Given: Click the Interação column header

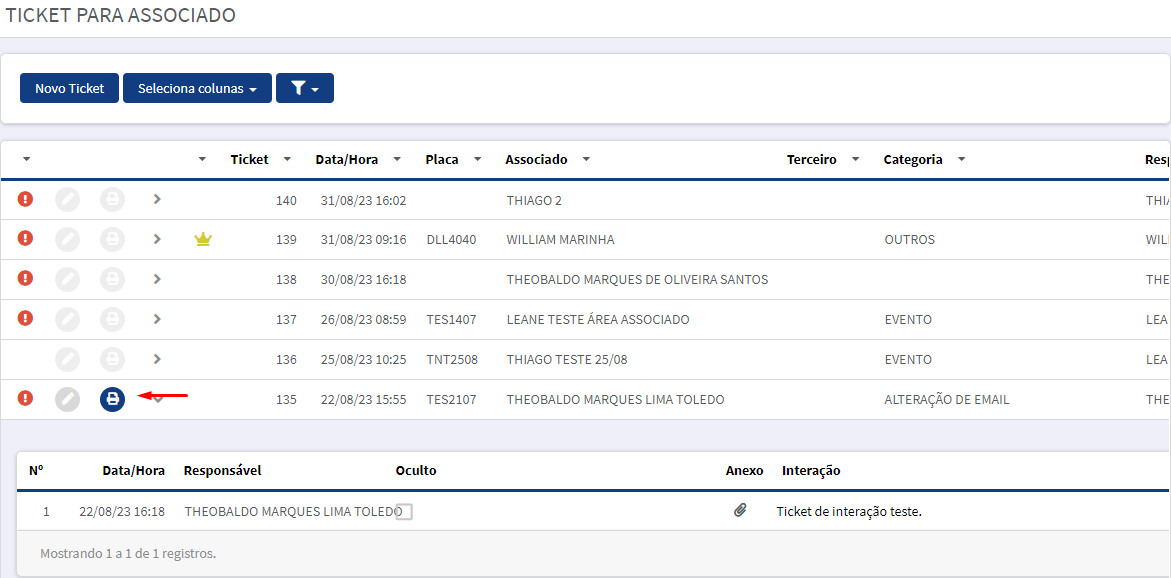Looking at the screenshot, I should (811, 470).
